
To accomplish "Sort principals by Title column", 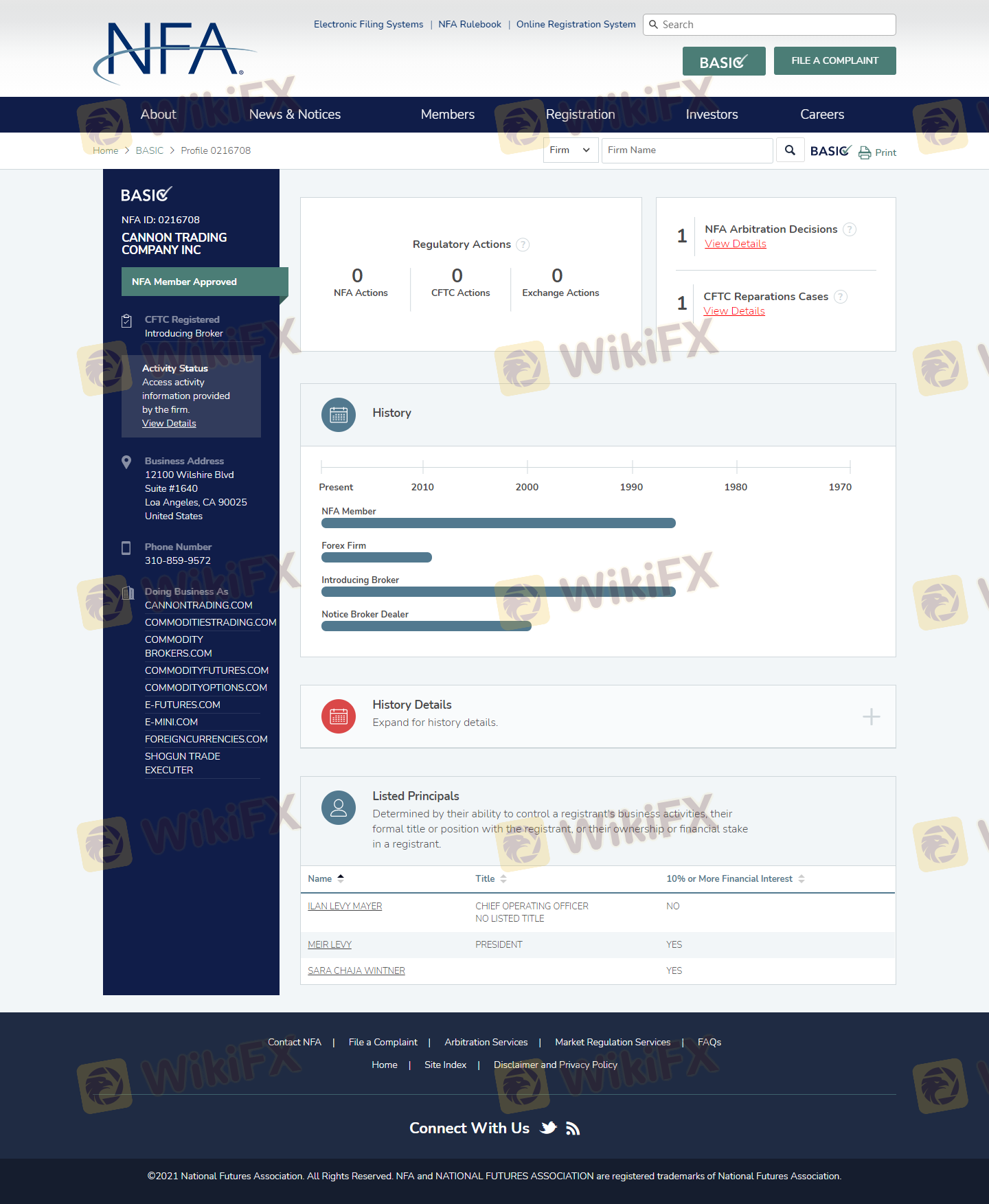I will (x=491, y=878).
